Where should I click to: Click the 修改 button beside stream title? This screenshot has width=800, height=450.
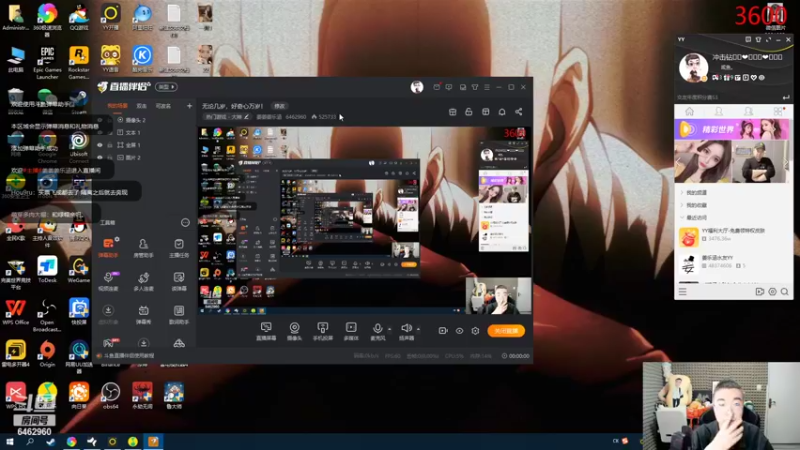280,106
